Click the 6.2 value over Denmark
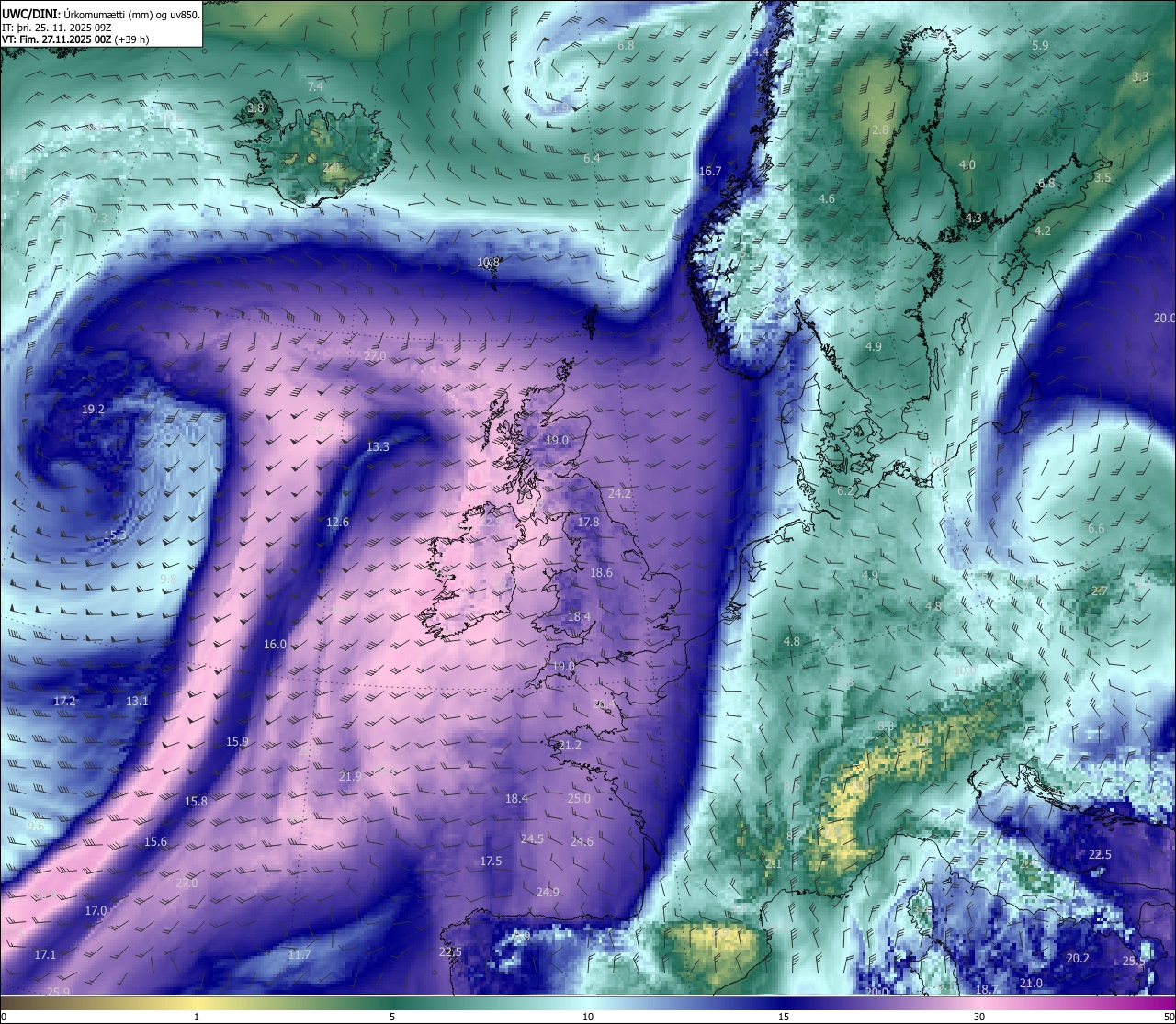Viewport: 1176px width, 1024px height. pos(845,491)
